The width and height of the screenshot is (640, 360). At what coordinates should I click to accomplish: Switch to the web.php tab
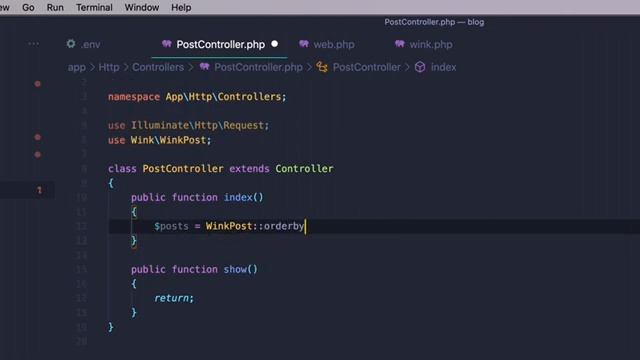tap(334, 44)
